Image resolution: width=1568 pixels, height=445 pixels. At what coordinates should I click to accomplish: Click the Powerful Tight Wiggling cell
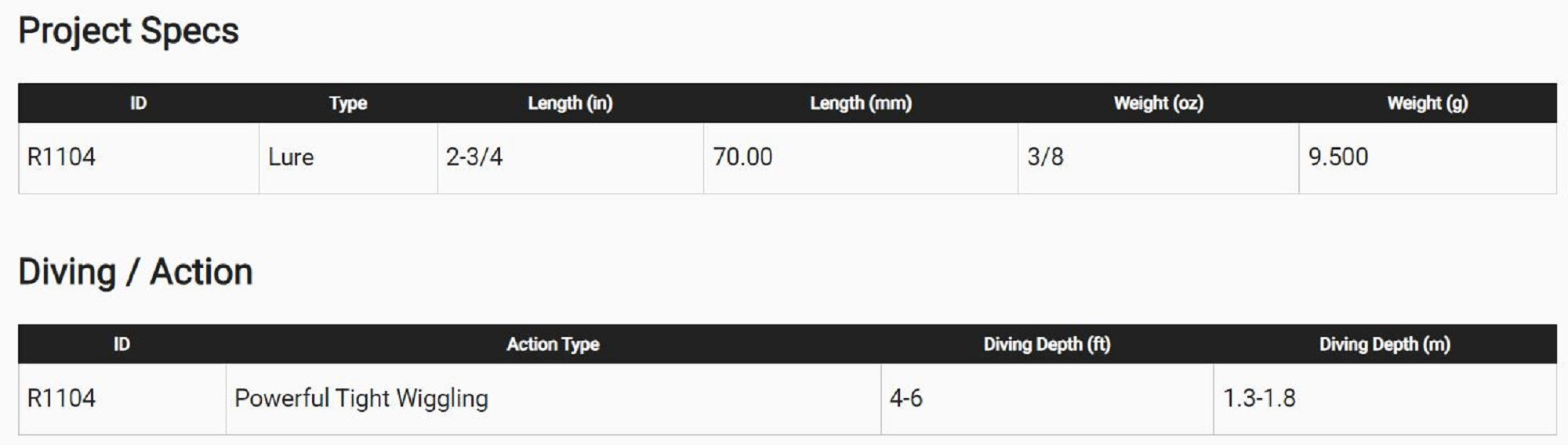coord(361,399)
